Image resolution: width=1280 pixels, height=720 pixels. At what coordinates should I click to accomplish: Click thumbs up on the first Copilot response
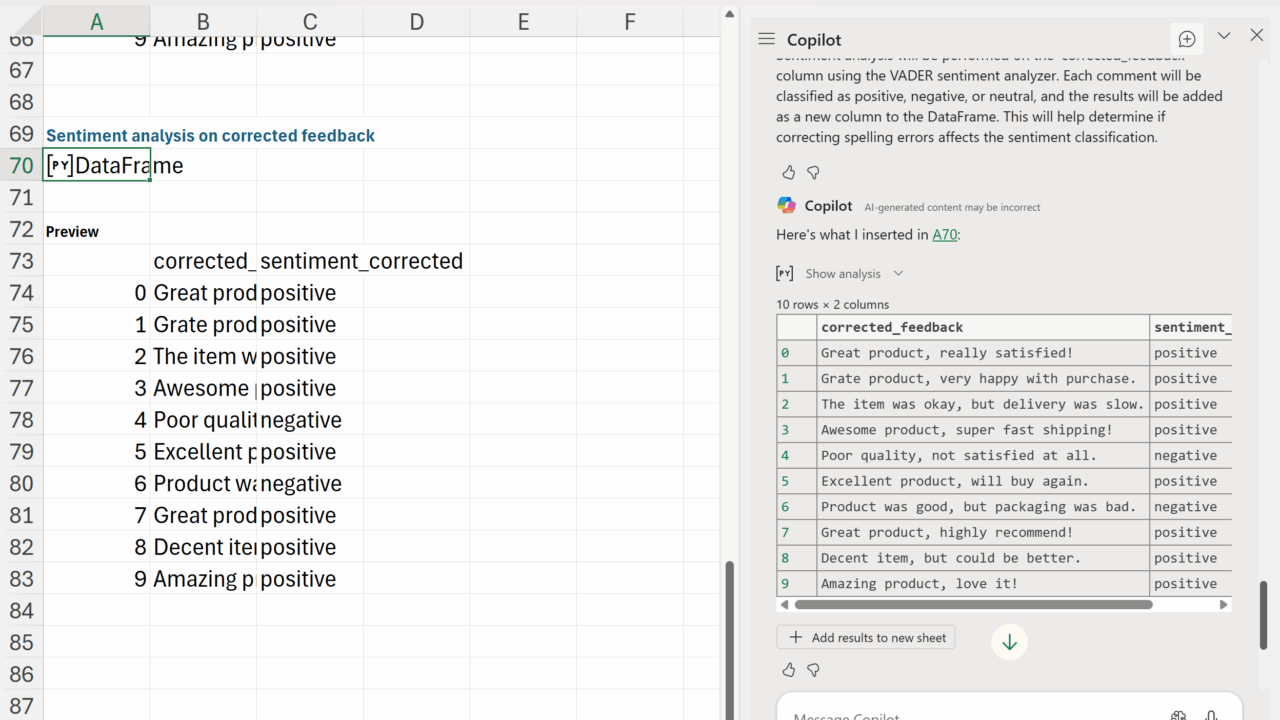(x=789, y=172)
